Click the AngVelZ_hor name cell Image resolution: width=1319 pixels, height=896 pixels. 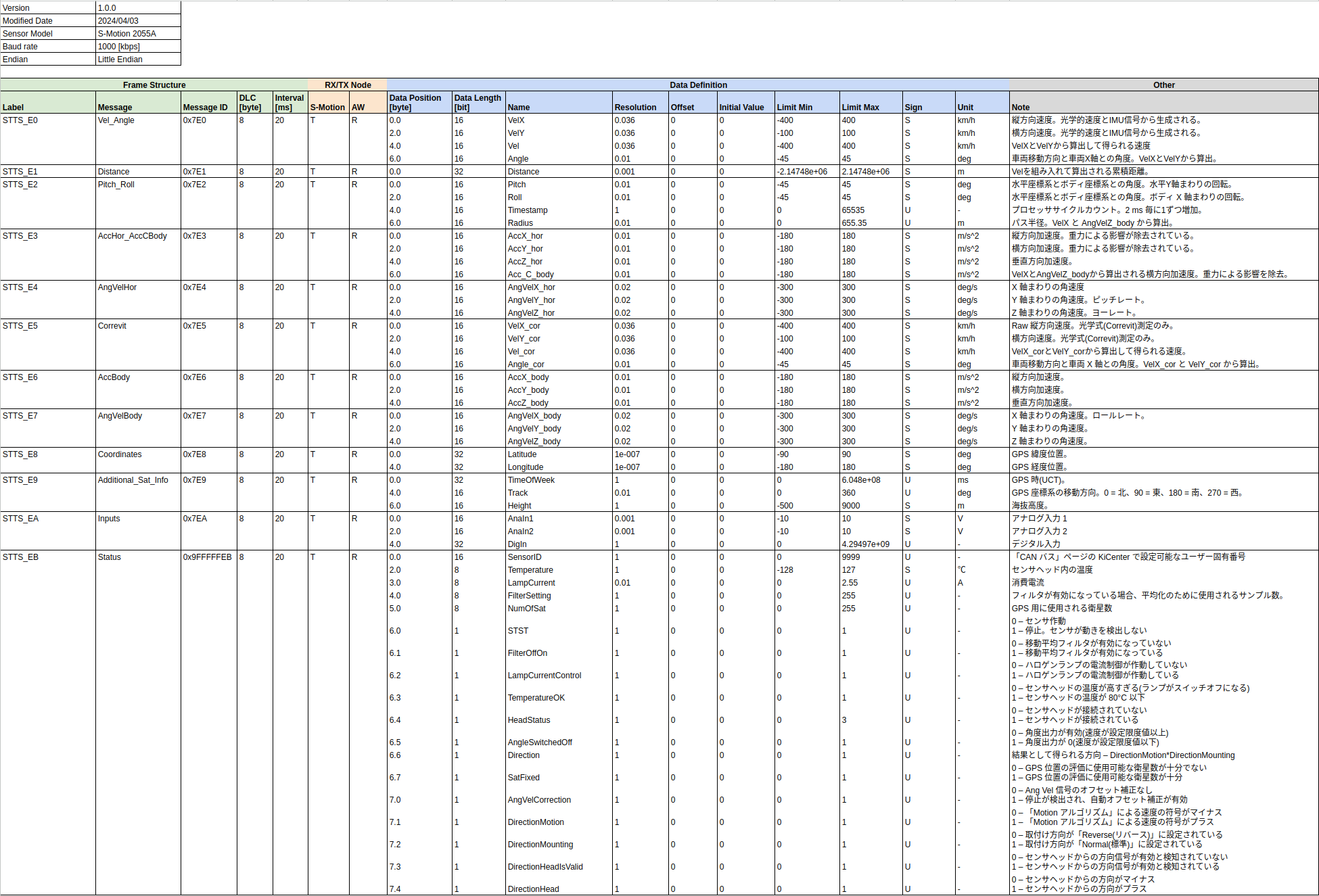point(559,313)
